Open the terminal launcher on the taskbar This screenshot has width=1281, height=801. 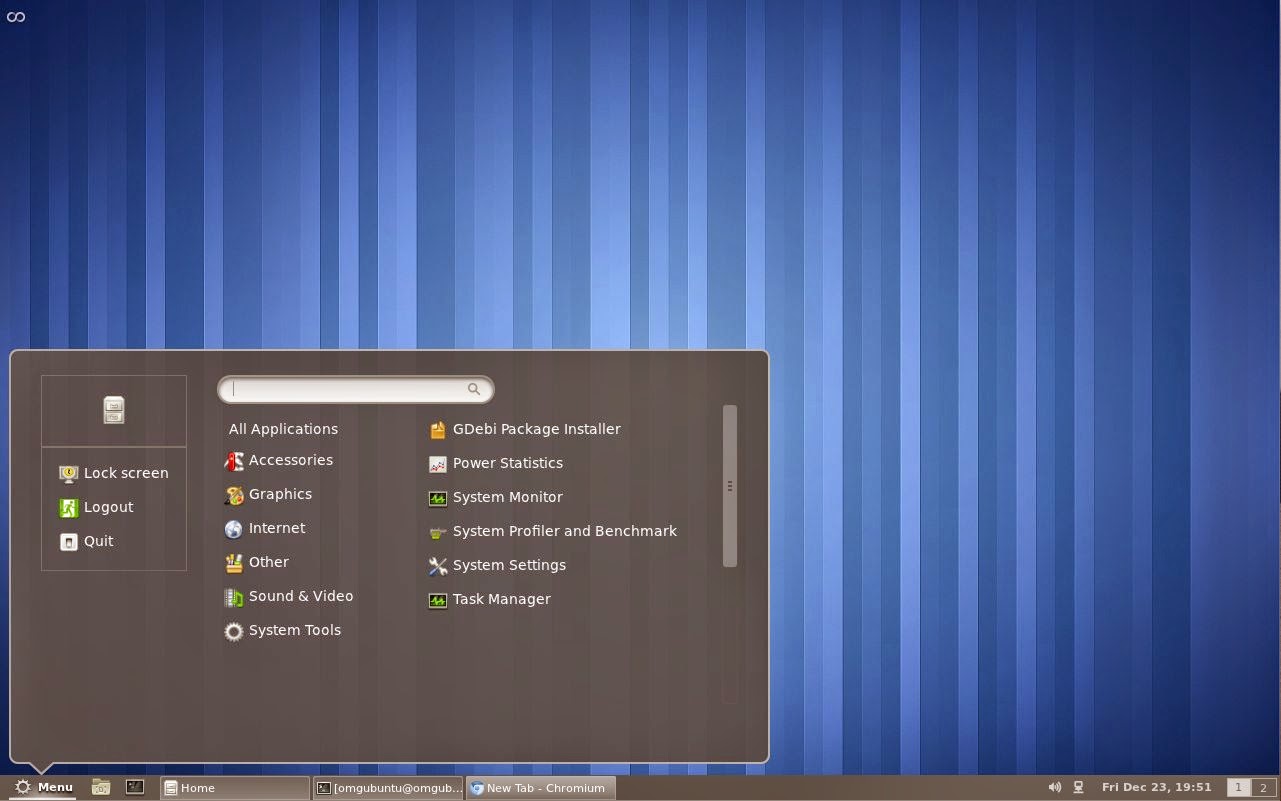[x=133, y=787]
